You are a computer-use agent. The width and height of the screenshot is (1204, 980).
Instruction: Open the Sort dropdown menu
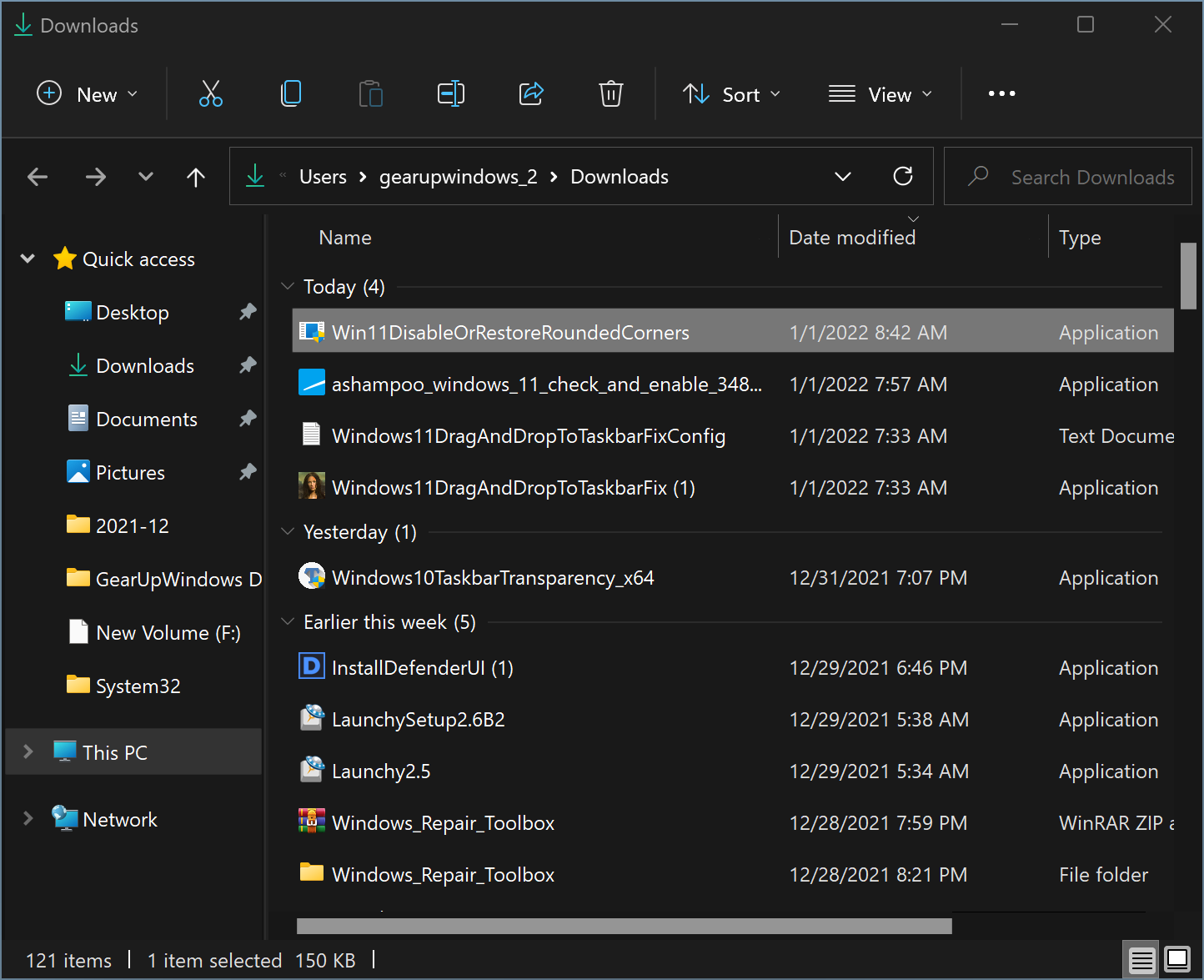[732, 94]
